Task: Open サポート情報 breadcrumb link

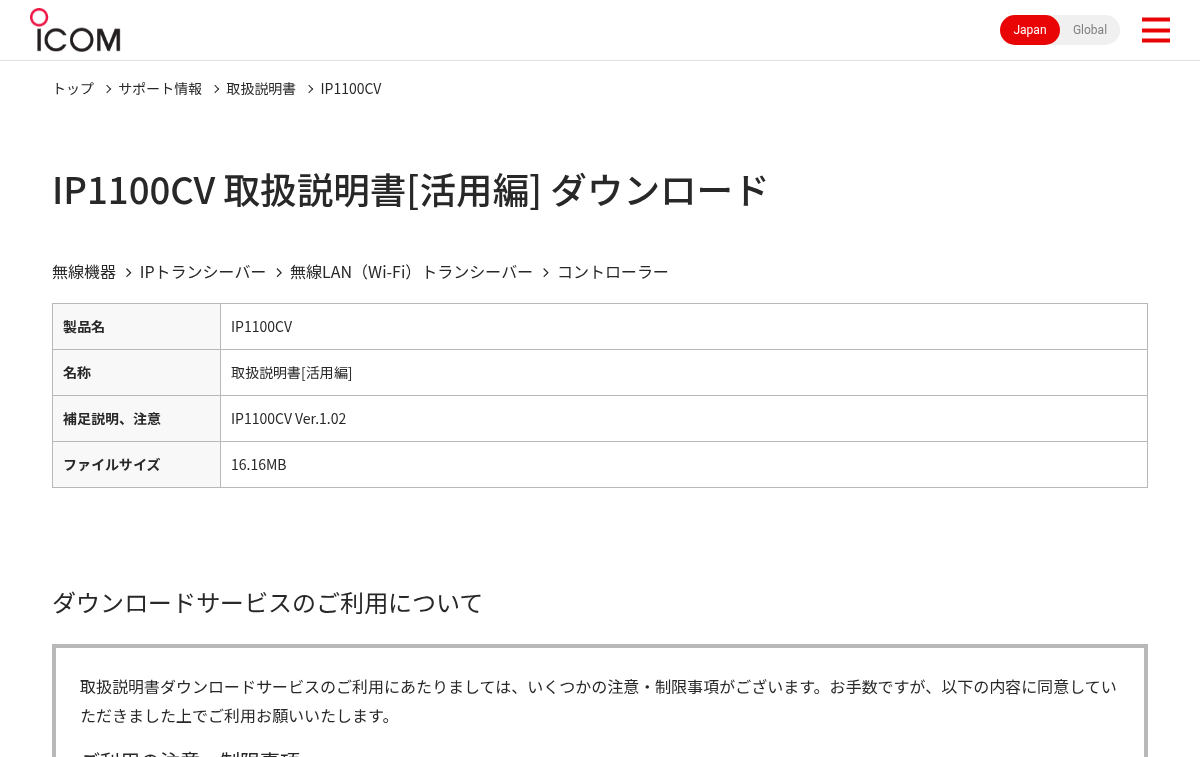Action: coord(160,88)
